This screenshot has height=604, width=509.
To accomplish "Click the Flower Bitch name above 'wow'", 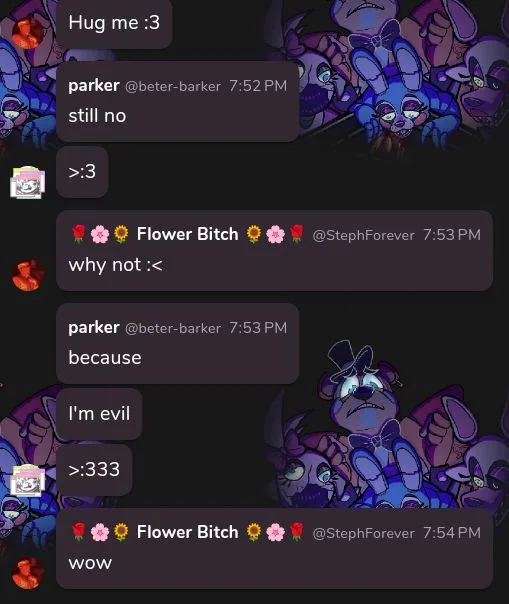I will [x=188, y=532].
